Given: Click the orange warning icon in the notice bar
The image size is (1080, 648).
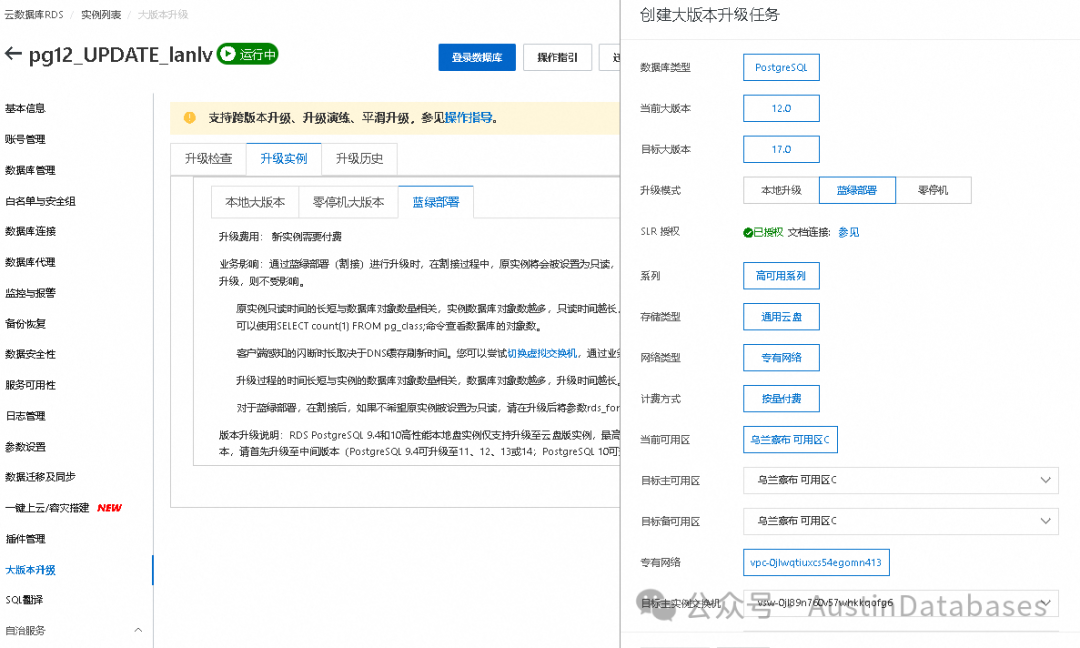Looking at the screenshot, I should coord(189,118).
